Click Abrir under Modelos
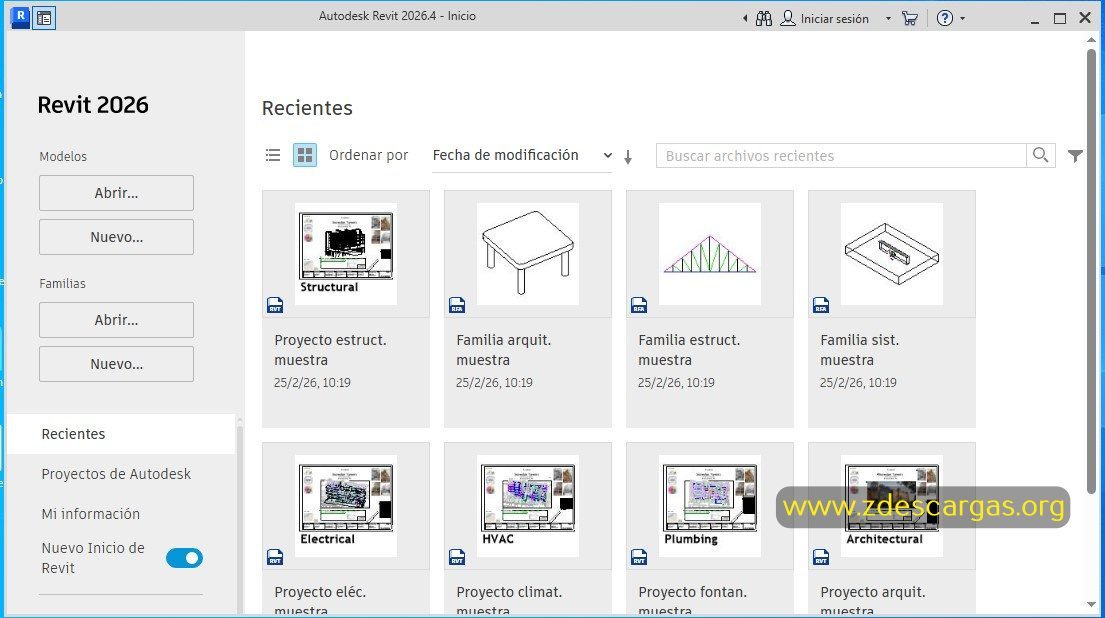This screenshot has height=618, width=1105. (x=116, y=193)
